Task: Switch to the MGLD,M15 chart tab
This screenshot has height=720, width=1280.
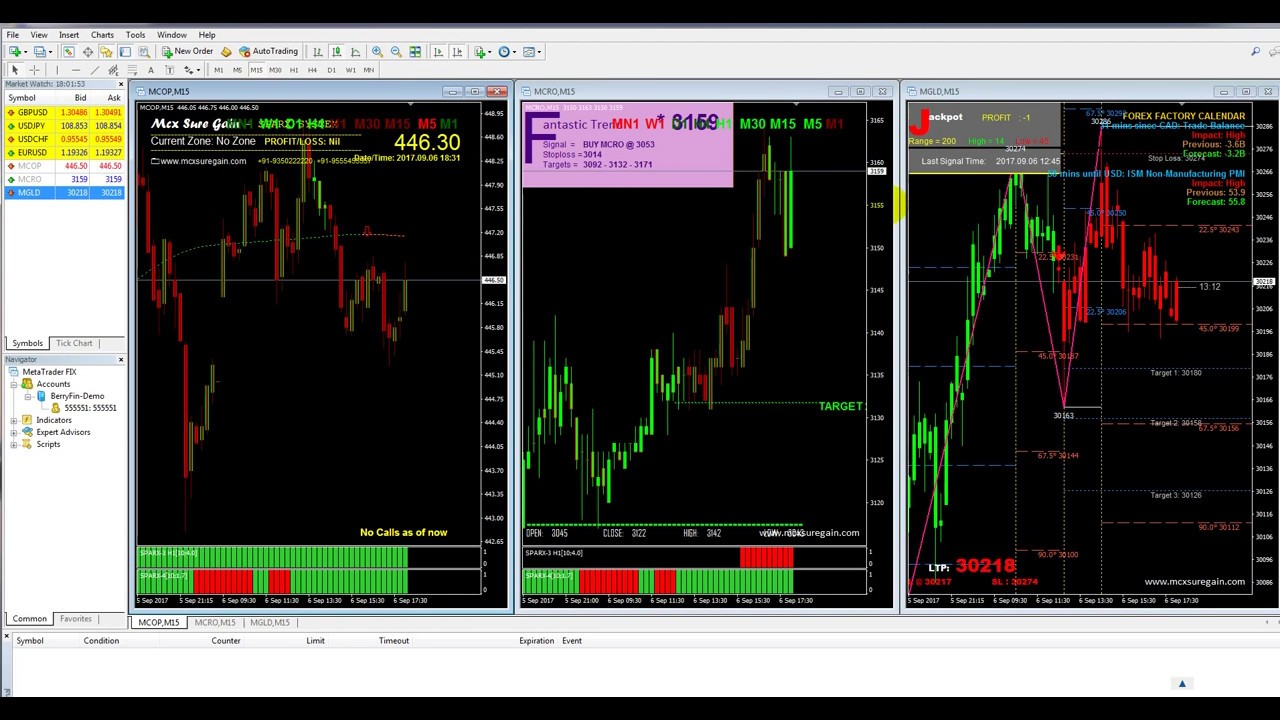Action: click(269, 623)
